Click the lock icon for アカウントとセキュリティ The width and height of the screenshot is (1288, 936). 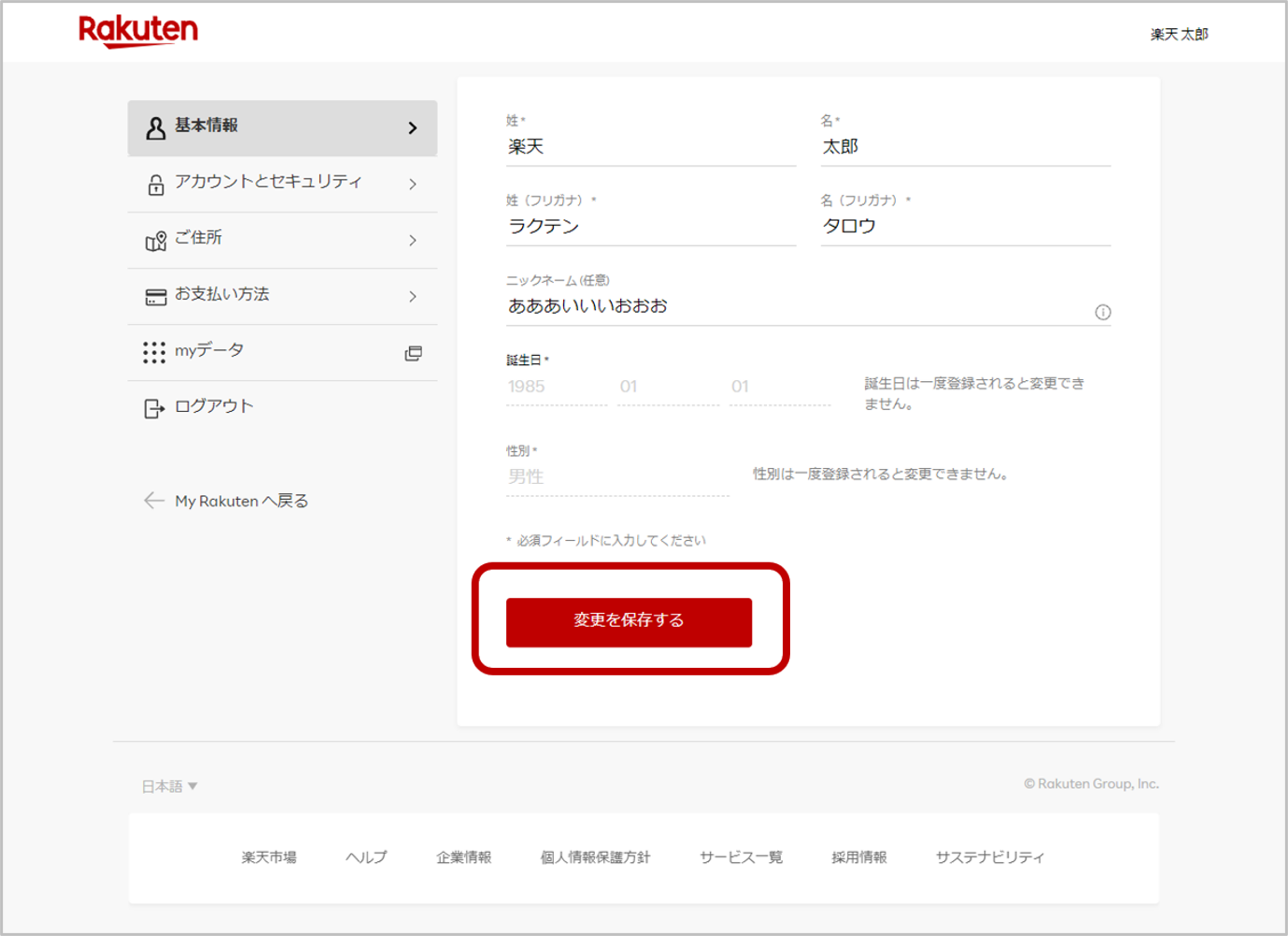(155, 185)
